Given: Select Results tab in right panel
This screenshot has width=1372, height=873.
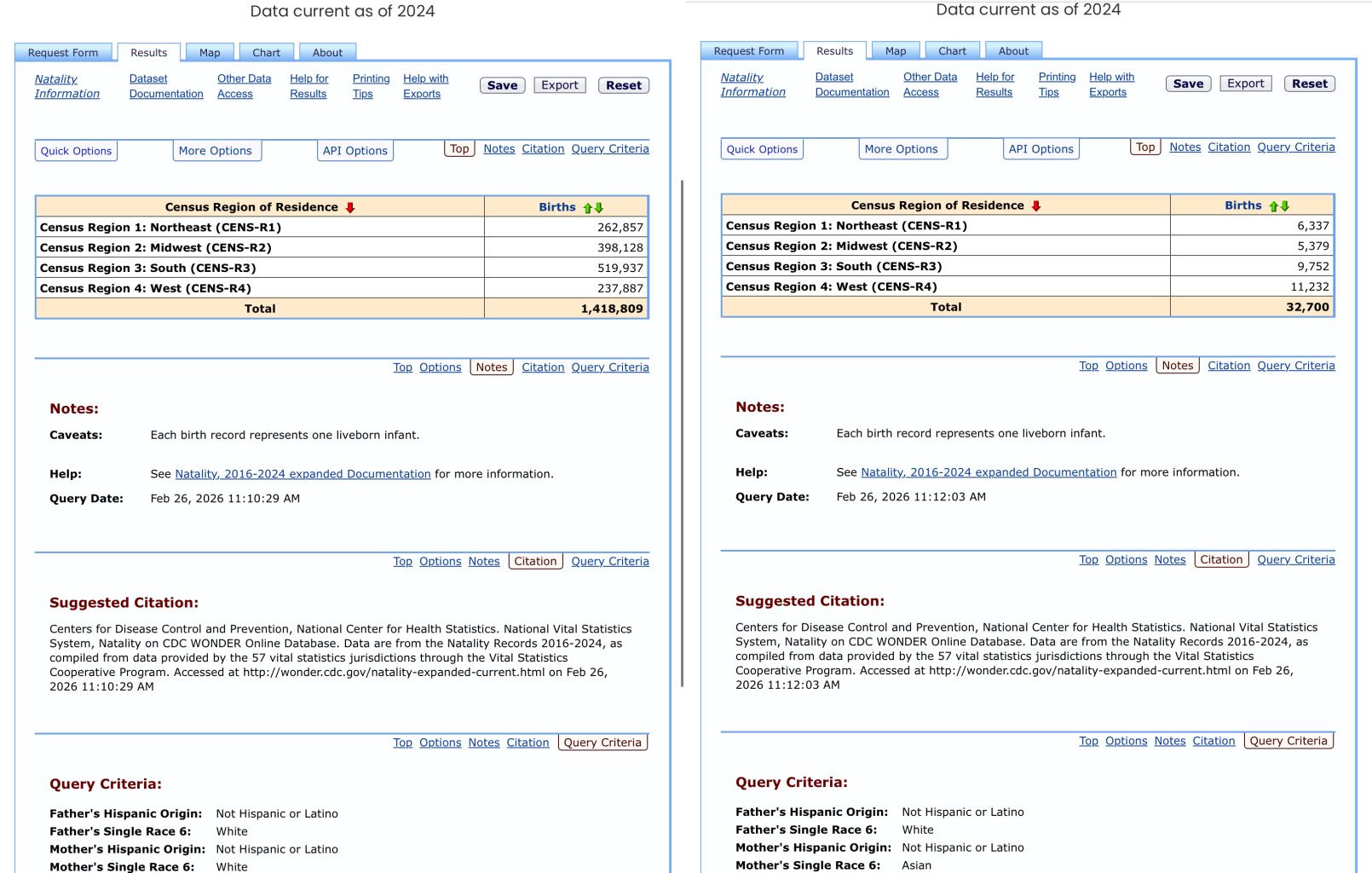Looking at the screenshot, I should [835, 51].
